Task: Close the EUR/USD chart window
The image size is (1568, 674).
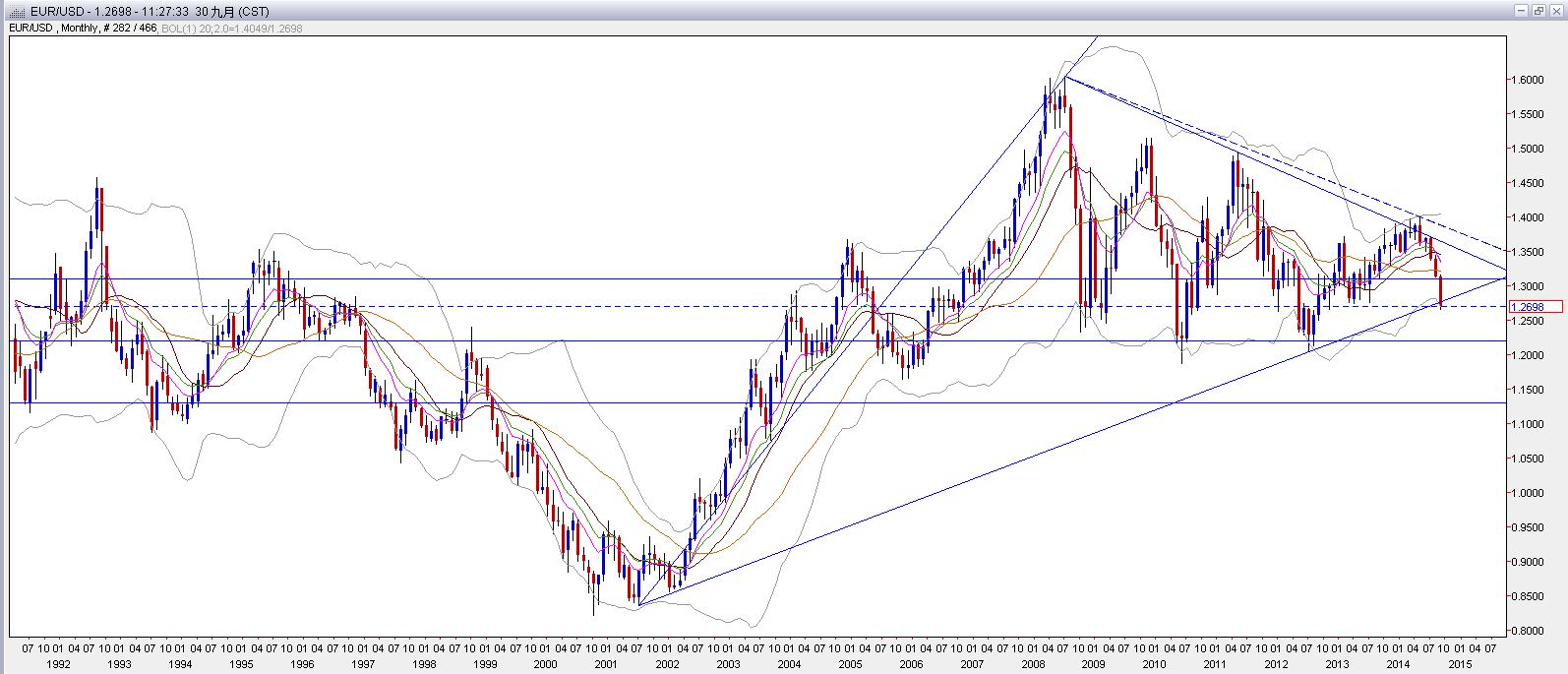Action: [1555, 11]
